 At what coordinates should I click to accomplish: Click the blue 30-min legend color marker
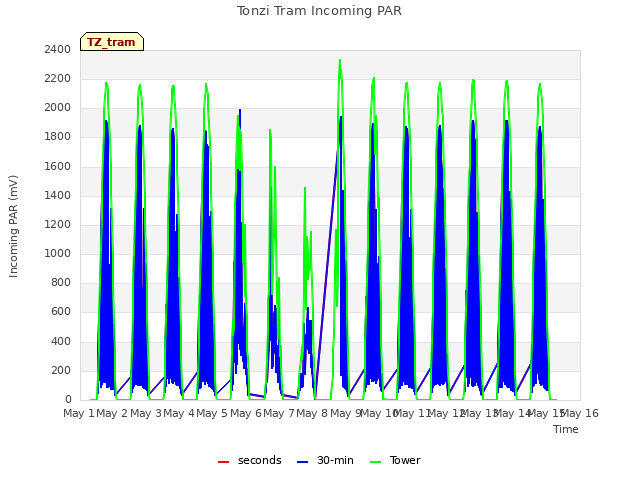tap(302, 462)
